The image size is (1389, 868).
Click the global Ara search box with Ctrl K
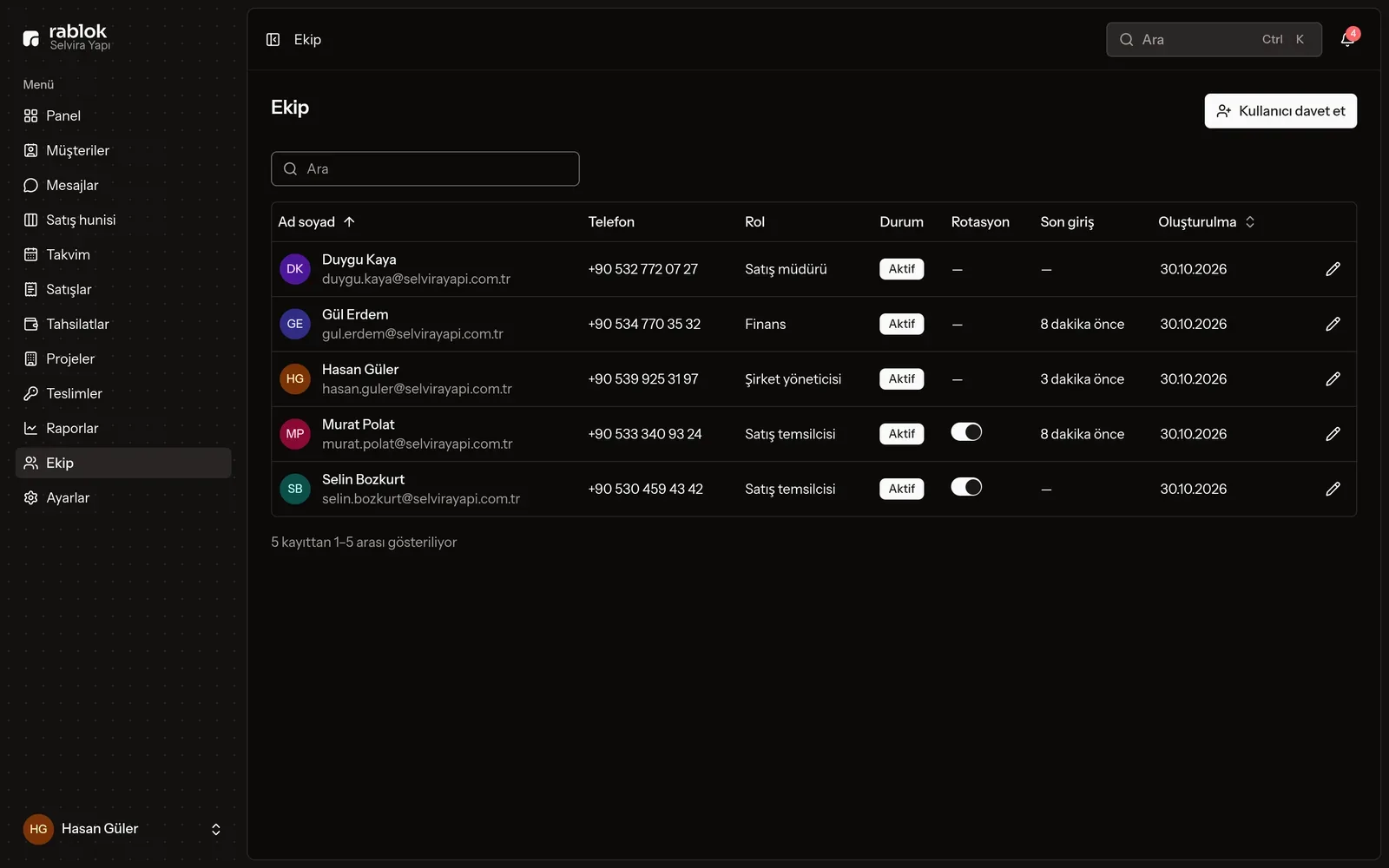(x=1214, y=39)
